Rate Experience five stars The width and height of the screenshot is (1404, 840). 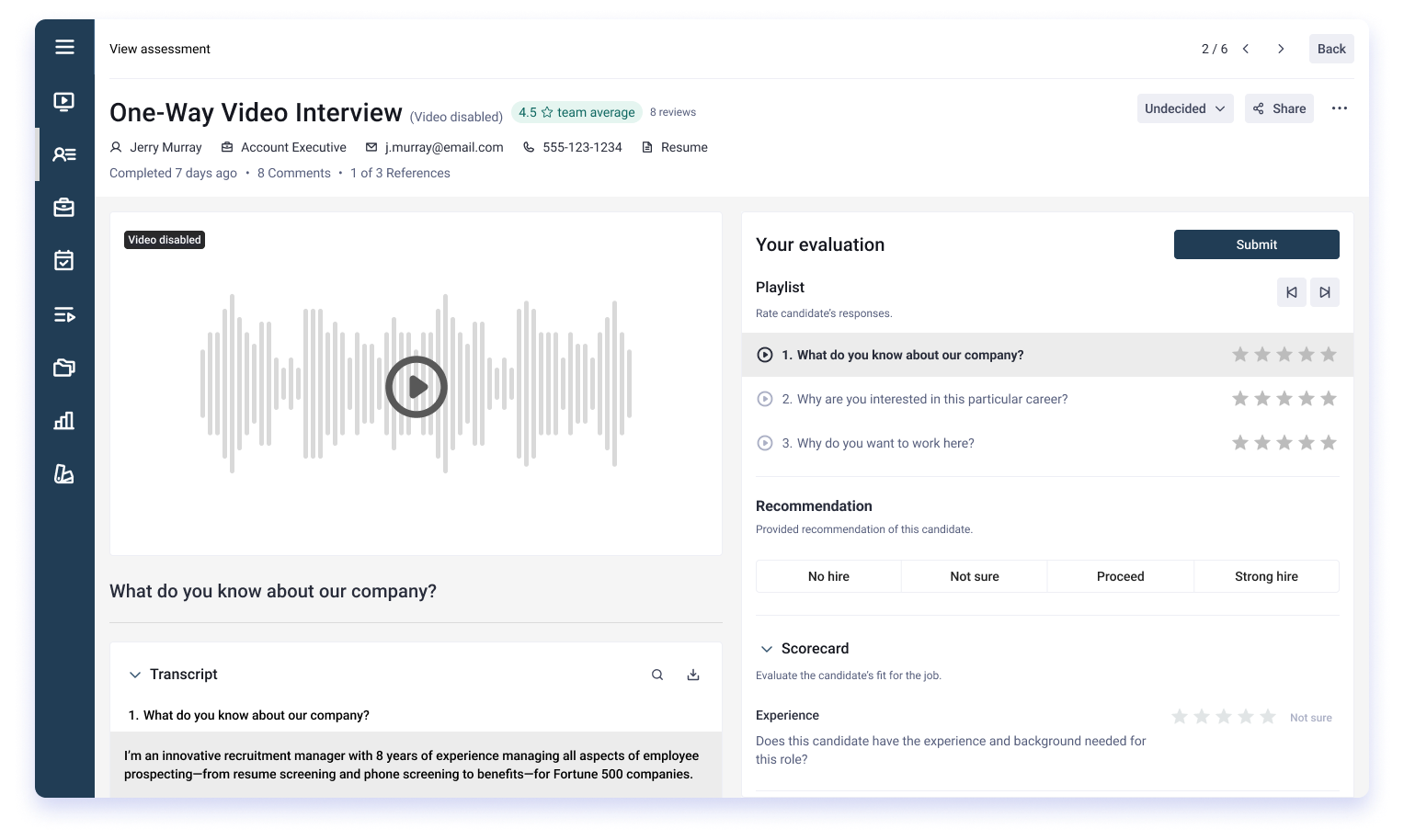pyautogui.click(x=1268, y=717)
